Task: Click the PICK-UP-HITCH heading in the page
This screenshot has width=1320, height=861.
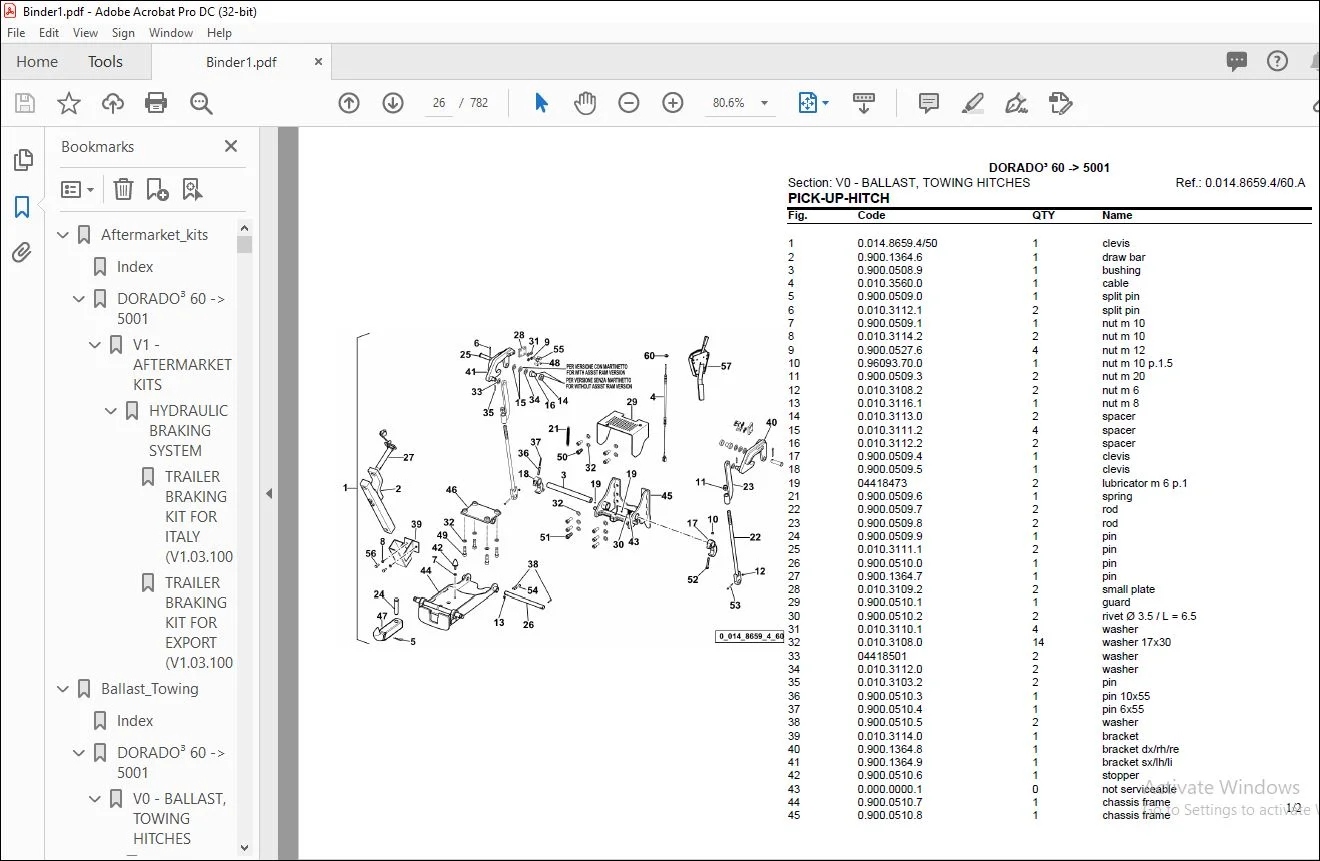Action: pyautogui.click(x=838, y=198)
